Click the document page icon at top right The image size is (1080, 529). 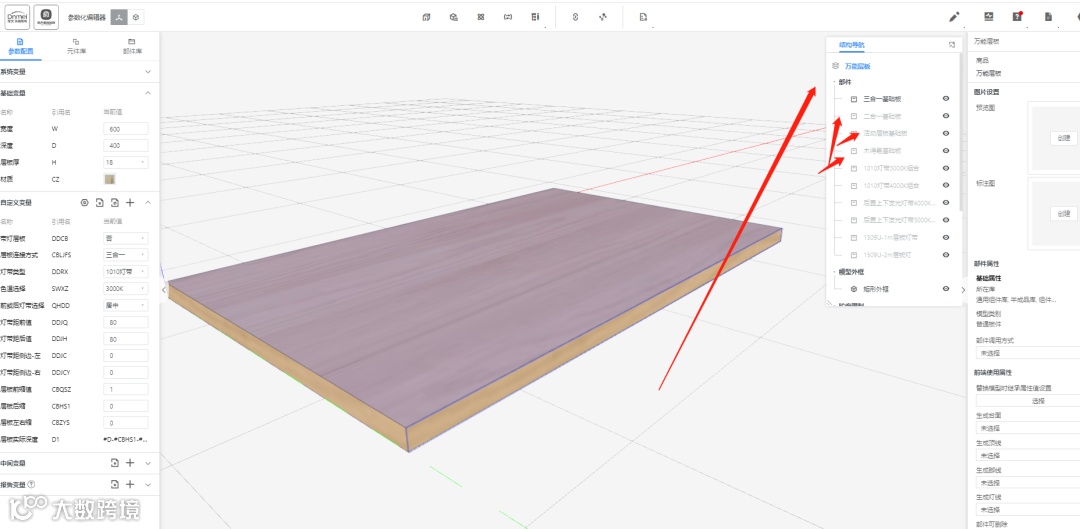1048,17
